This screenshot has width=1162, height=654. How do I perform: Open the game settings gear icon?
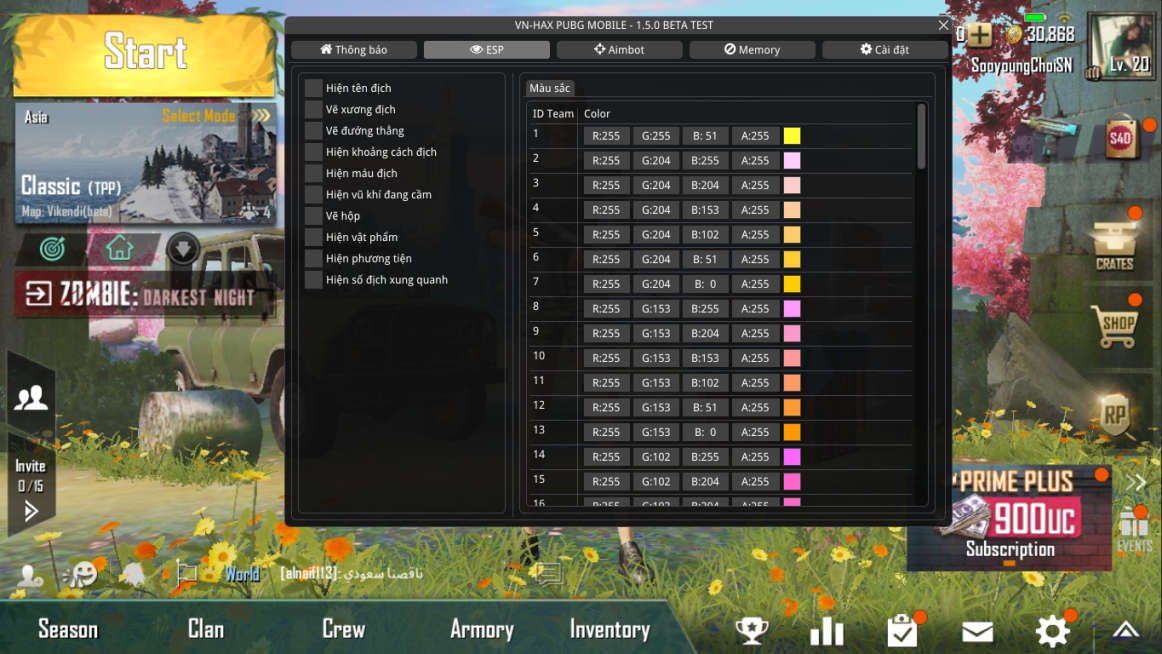(x=1052, y=631)
